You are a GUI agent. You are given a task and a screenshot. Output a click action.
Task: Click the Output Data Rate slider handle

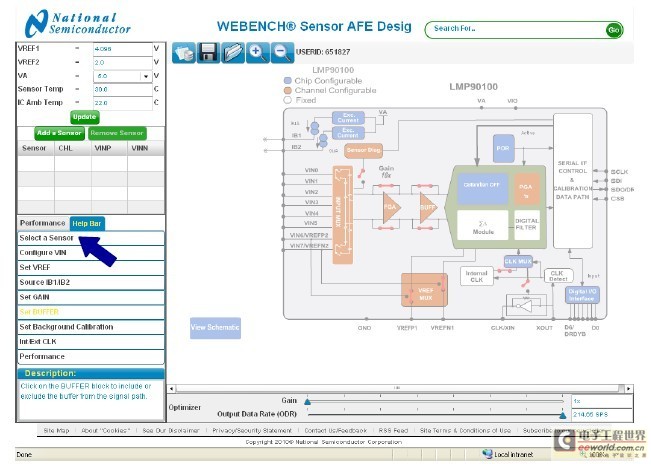563,415
